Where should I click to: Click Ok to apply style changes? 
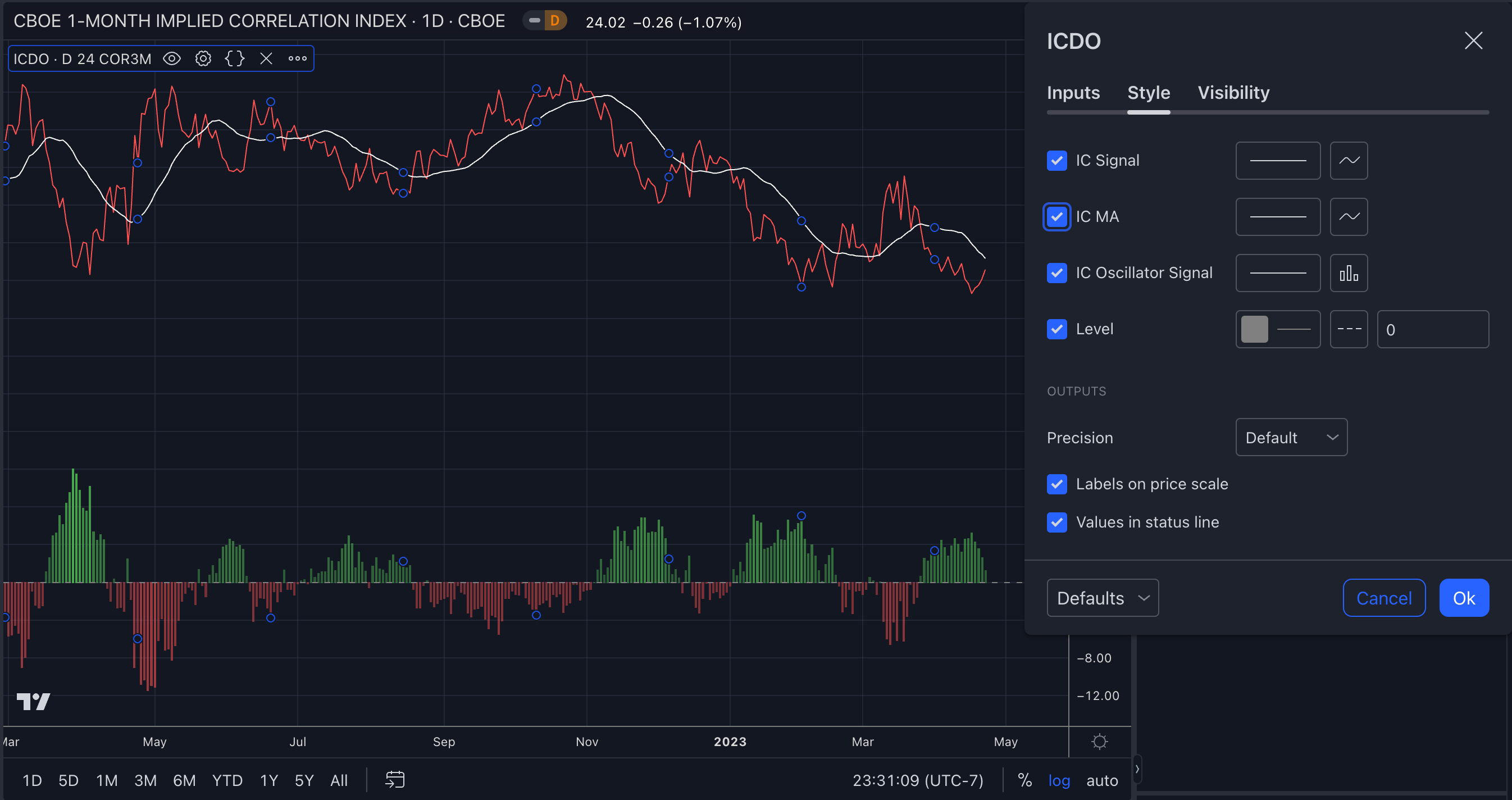(1464, 598)
